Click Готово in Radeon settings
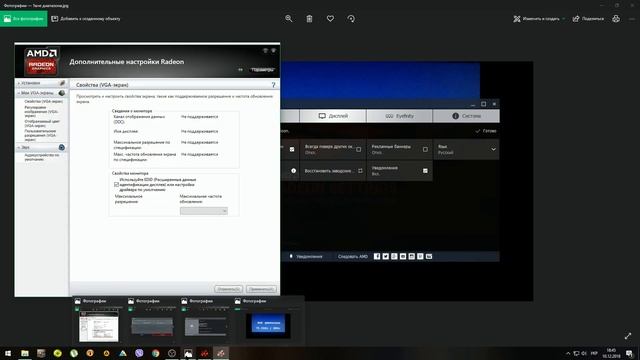This screenshot has width=640, height=360. coord(486,131)
